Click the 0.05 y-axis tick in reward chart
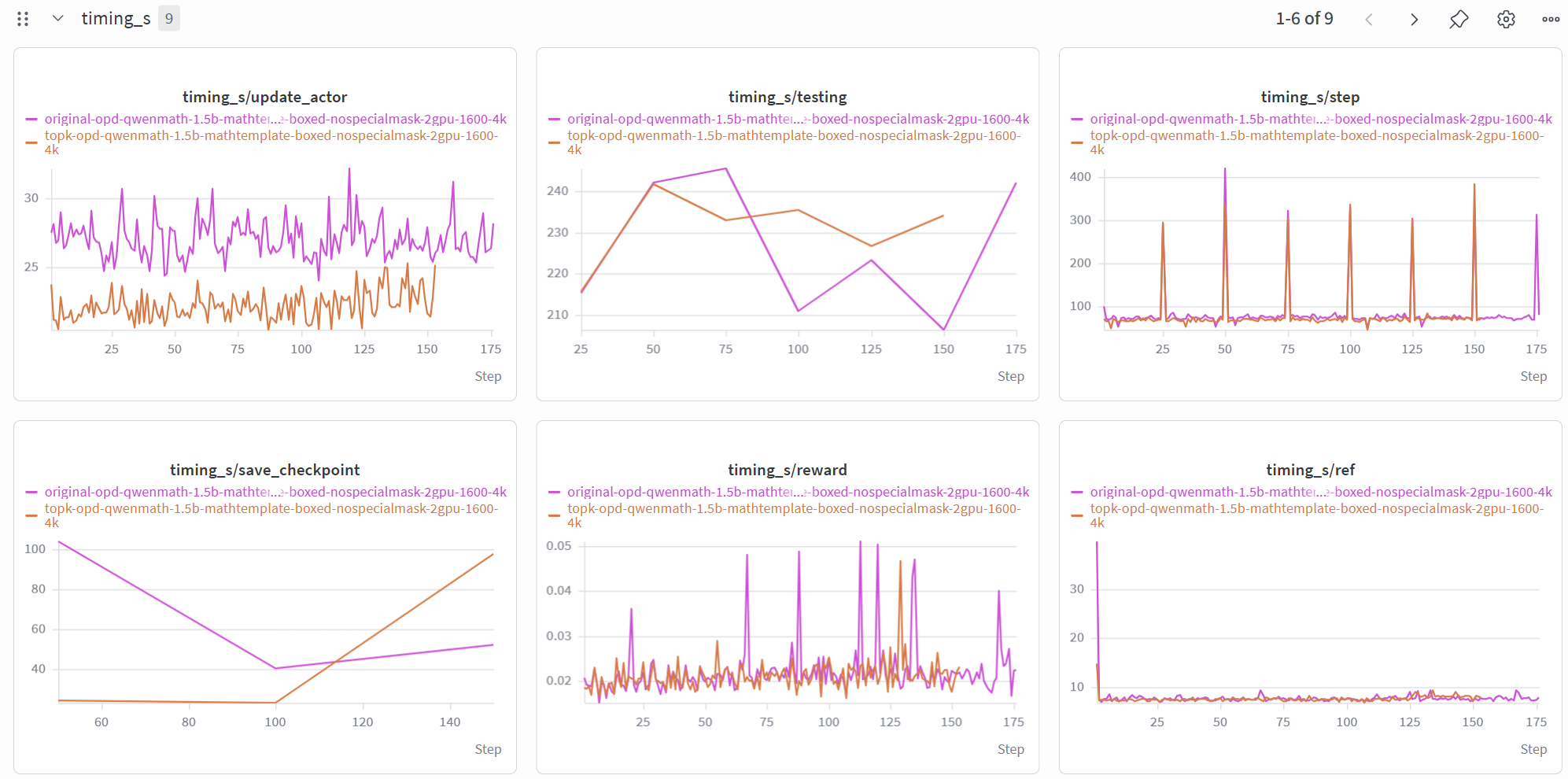Screen dimensions: 1568x779 (559, 546)
